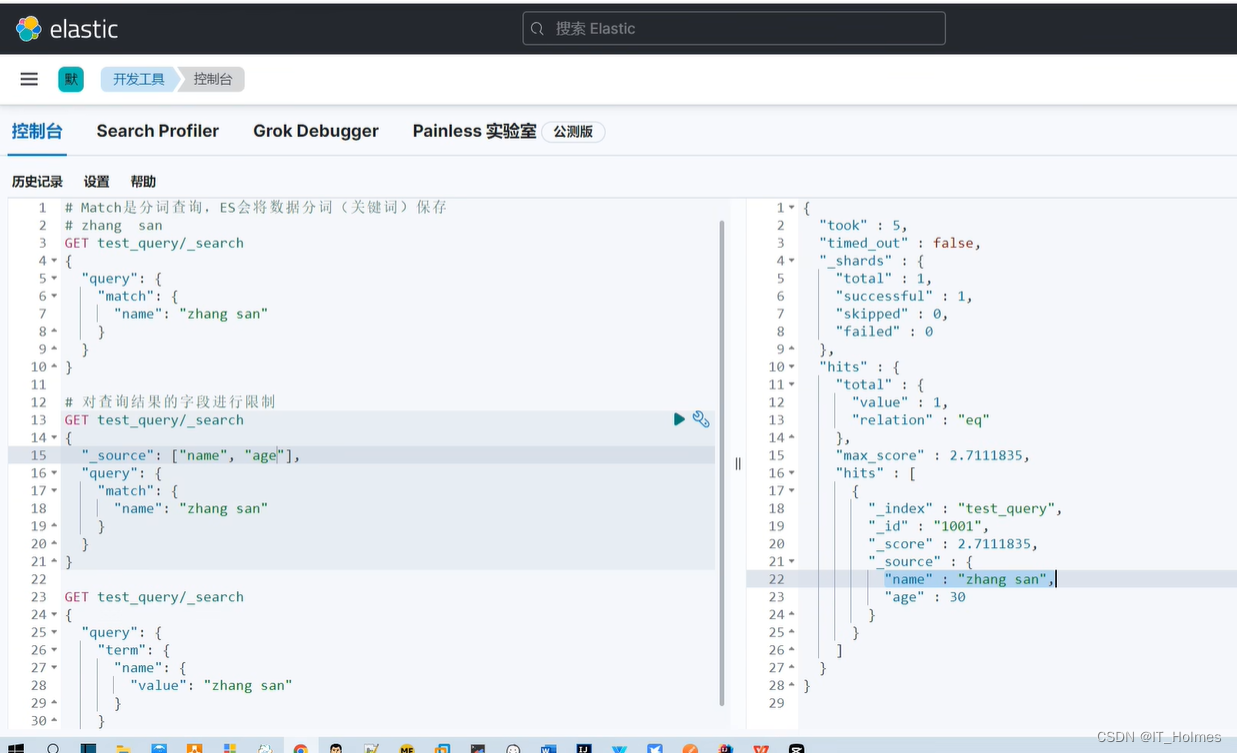Open Windows taskbar search

click(x=53, y=748)
